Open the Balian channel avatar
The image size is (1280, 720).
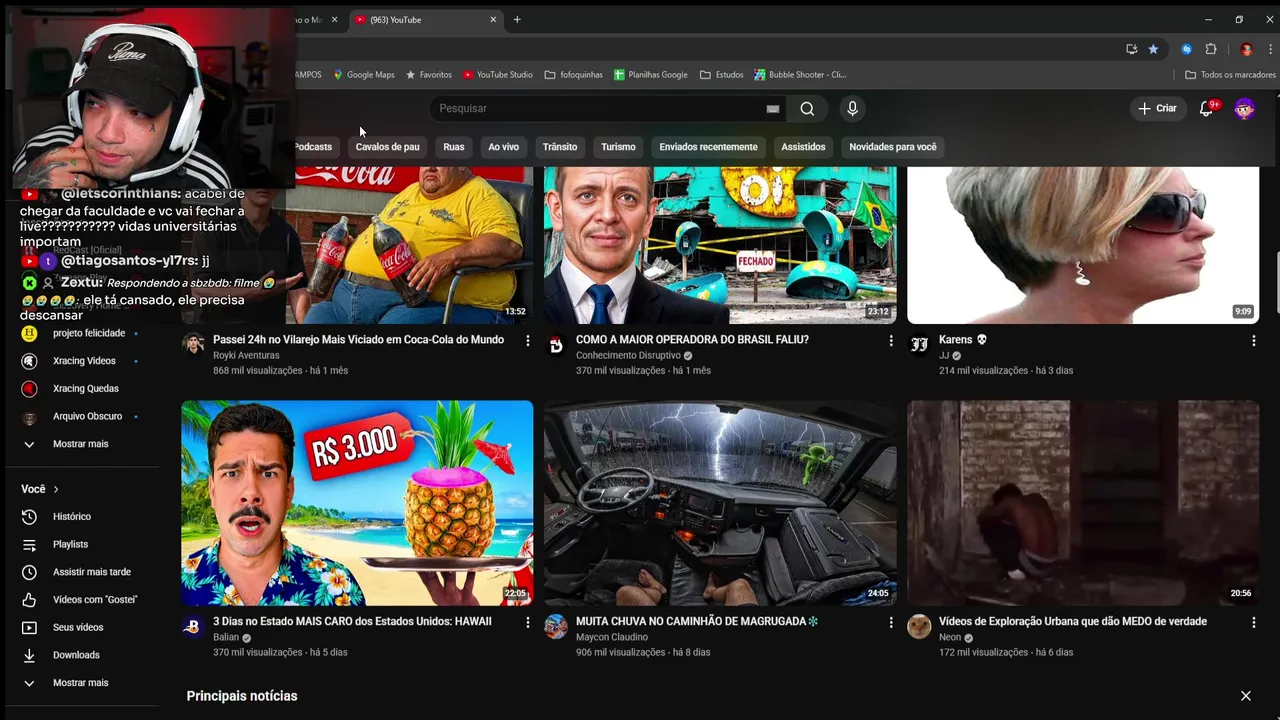tap(193, 627)
